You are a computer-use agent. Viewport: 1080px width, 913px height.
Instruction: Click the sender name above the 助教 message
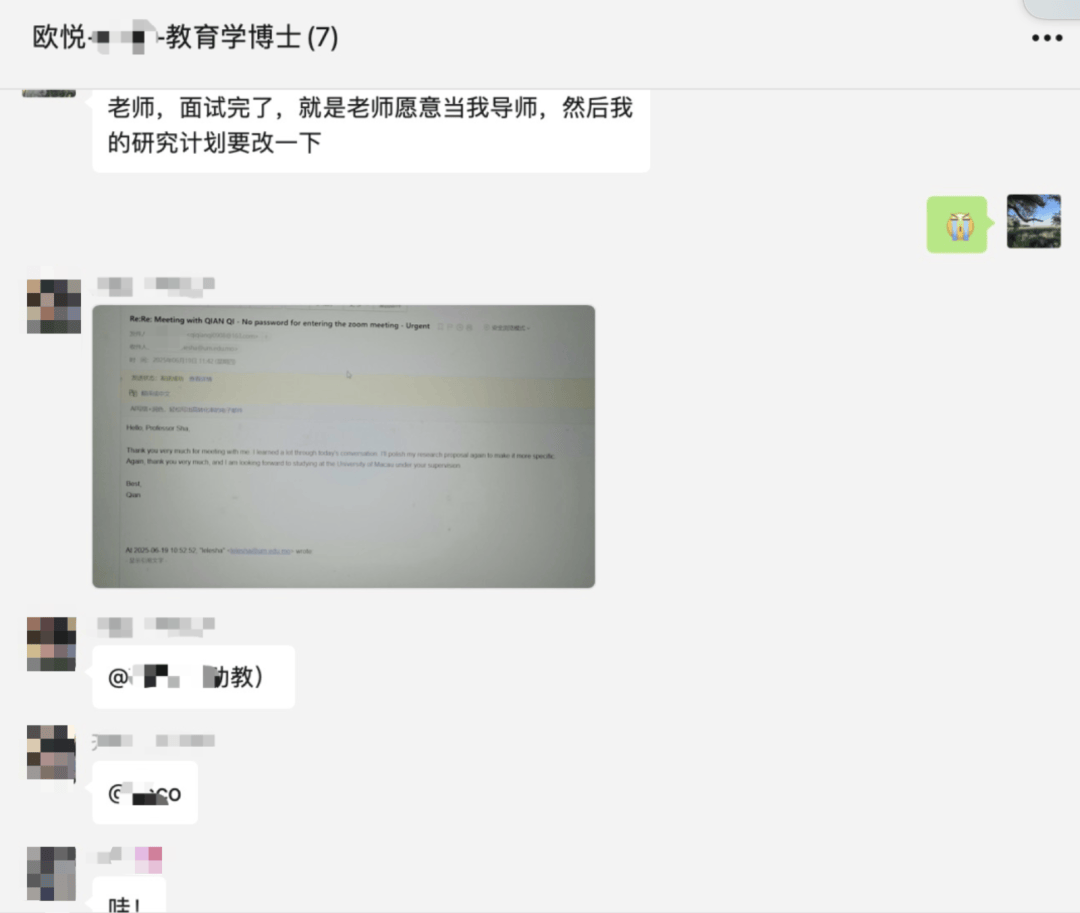[x=156, y=626]
